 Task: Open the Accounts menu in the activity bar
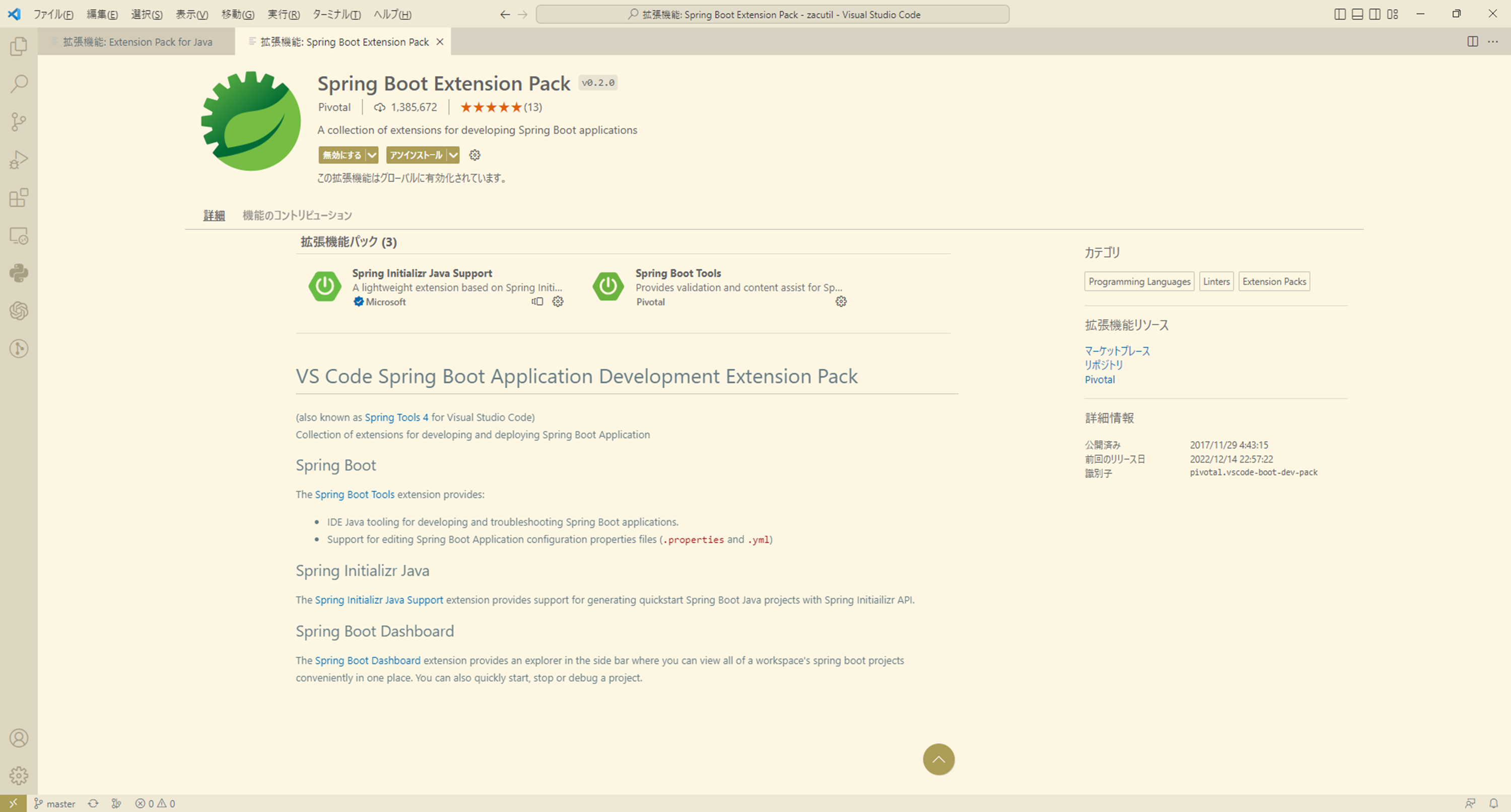pos(18,738)
